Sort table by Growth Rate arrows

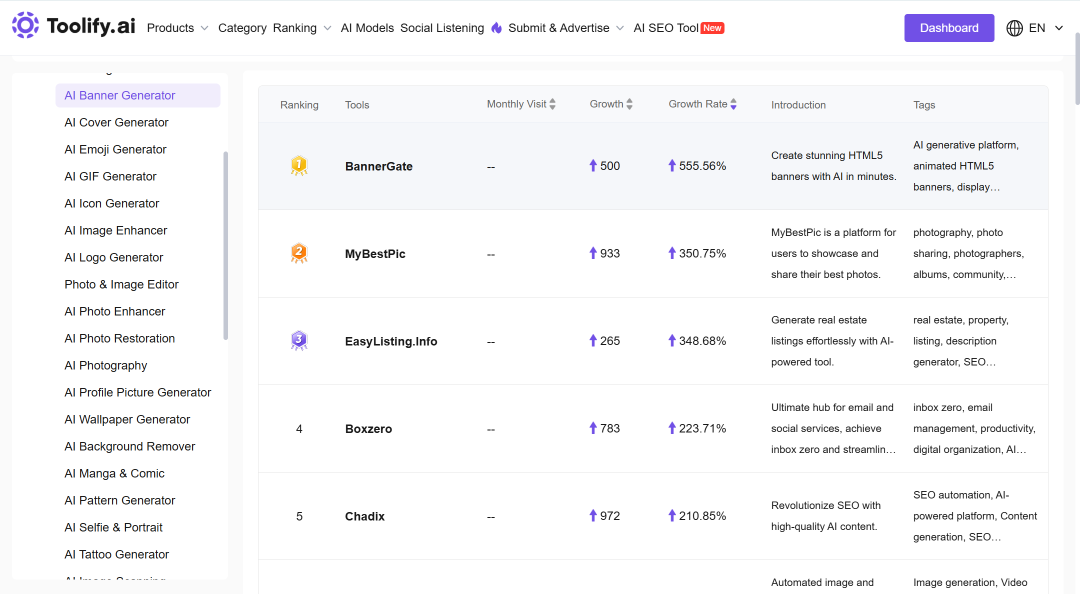(x=734, y=104)
